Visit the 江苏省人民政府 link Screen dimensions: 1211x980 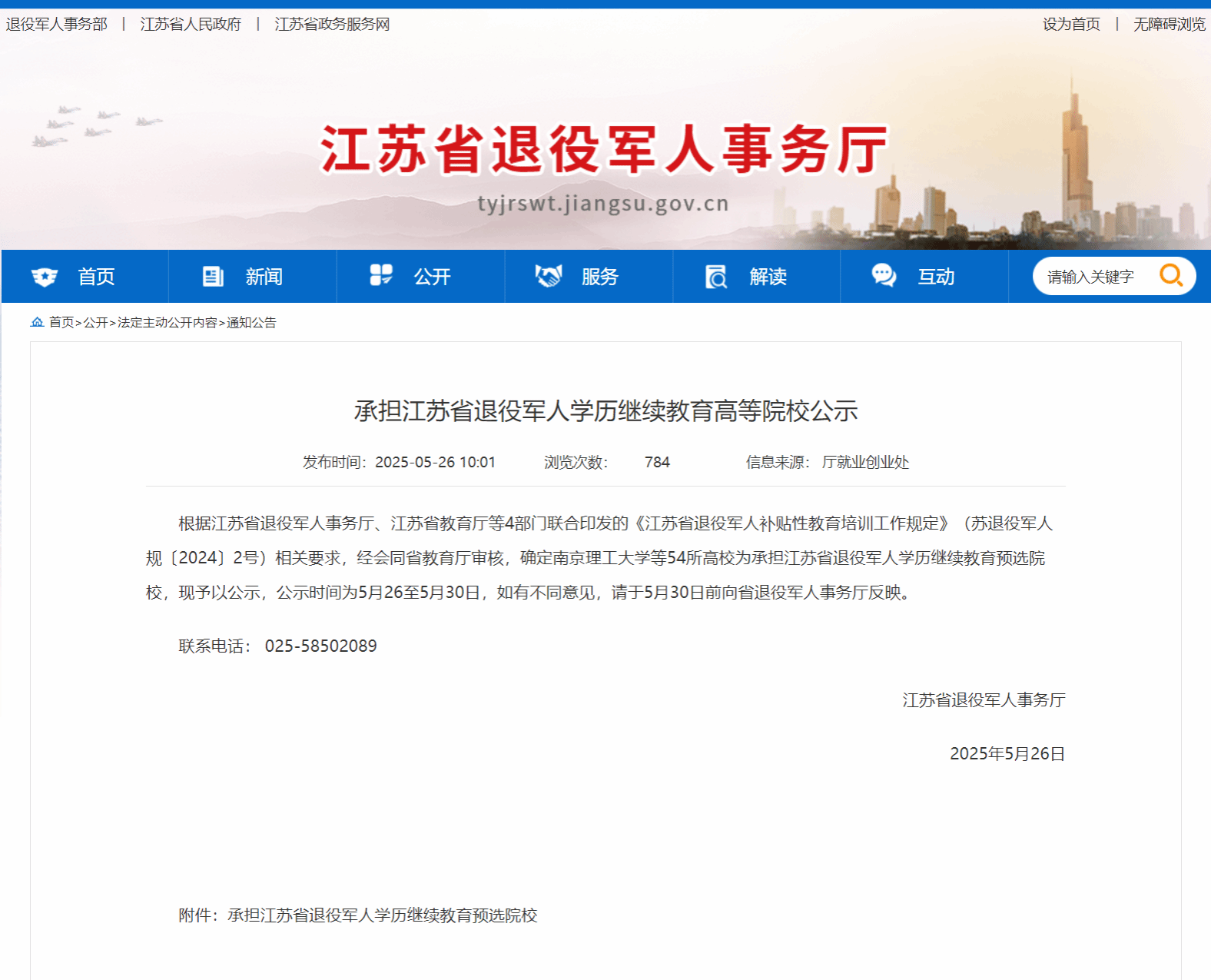[191, 25]
